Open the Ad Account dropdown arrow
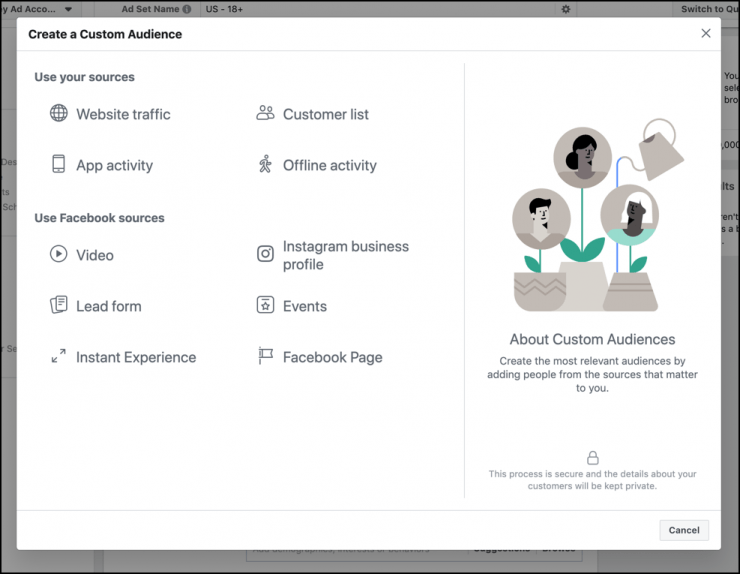The image size is (740, 574). tap(68, 9)
